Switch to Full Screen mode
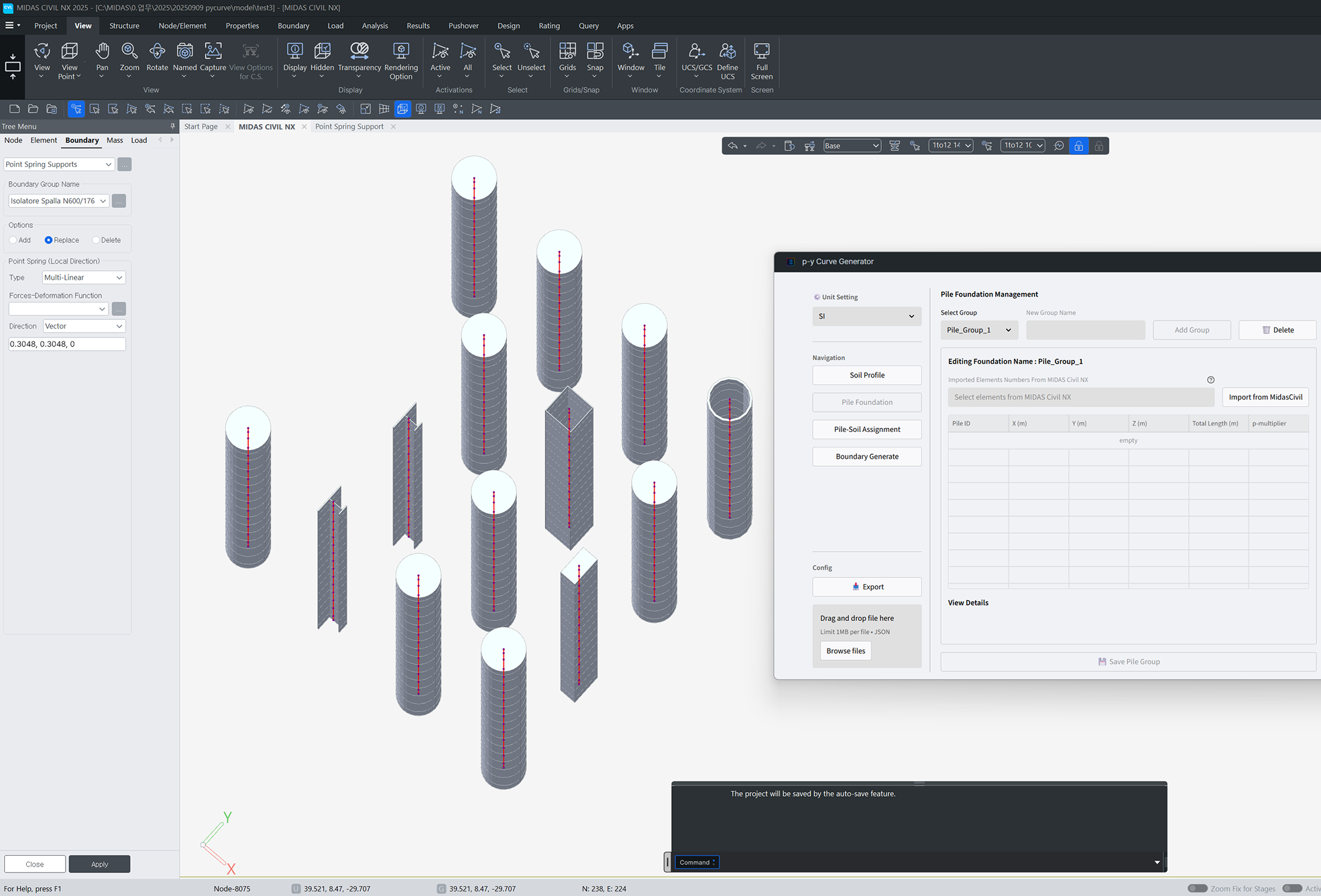Image resolution: width=1321 pixels, height=896 pixels. point(762,60)
